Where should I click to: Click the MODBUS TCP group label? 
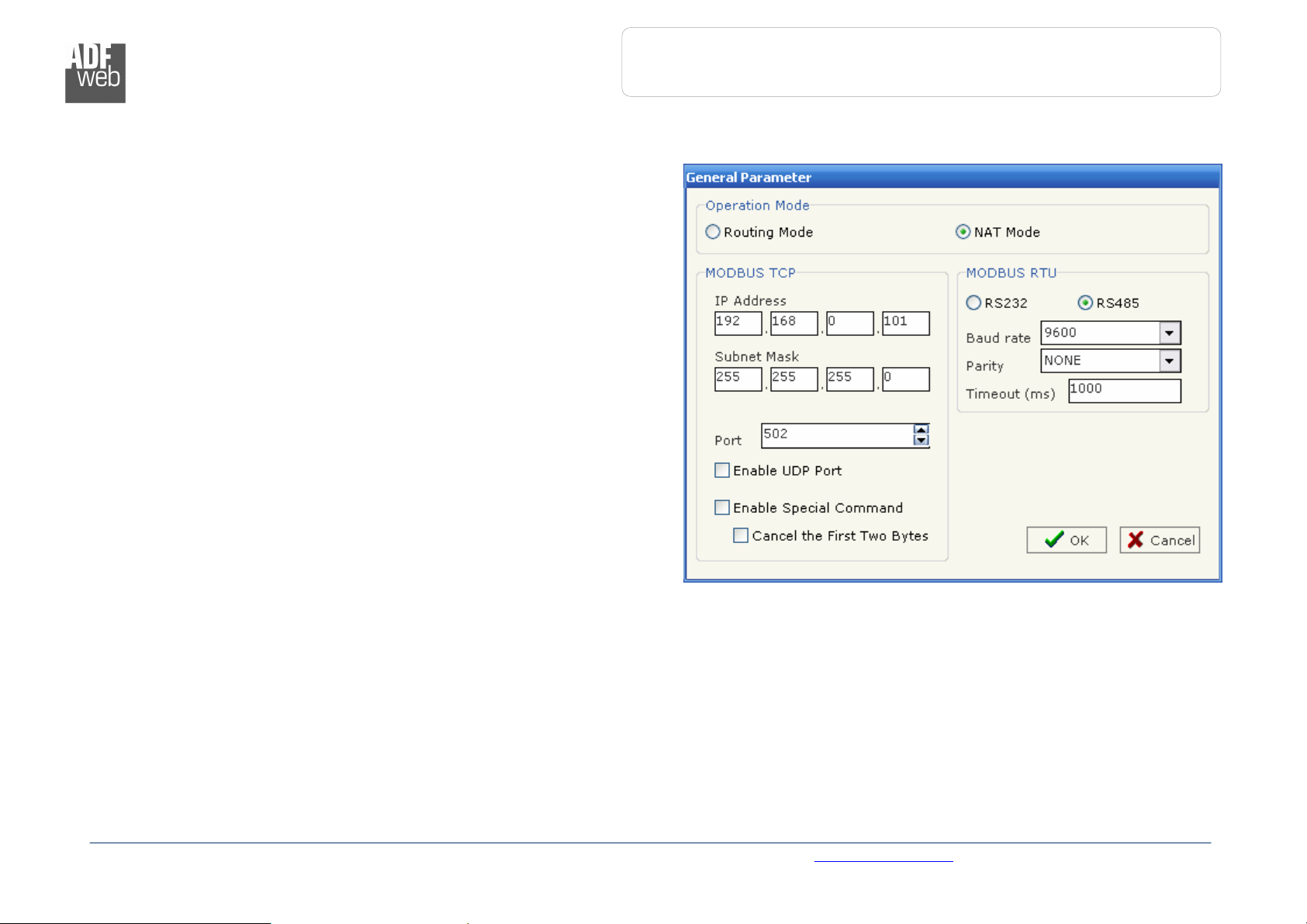750,273
